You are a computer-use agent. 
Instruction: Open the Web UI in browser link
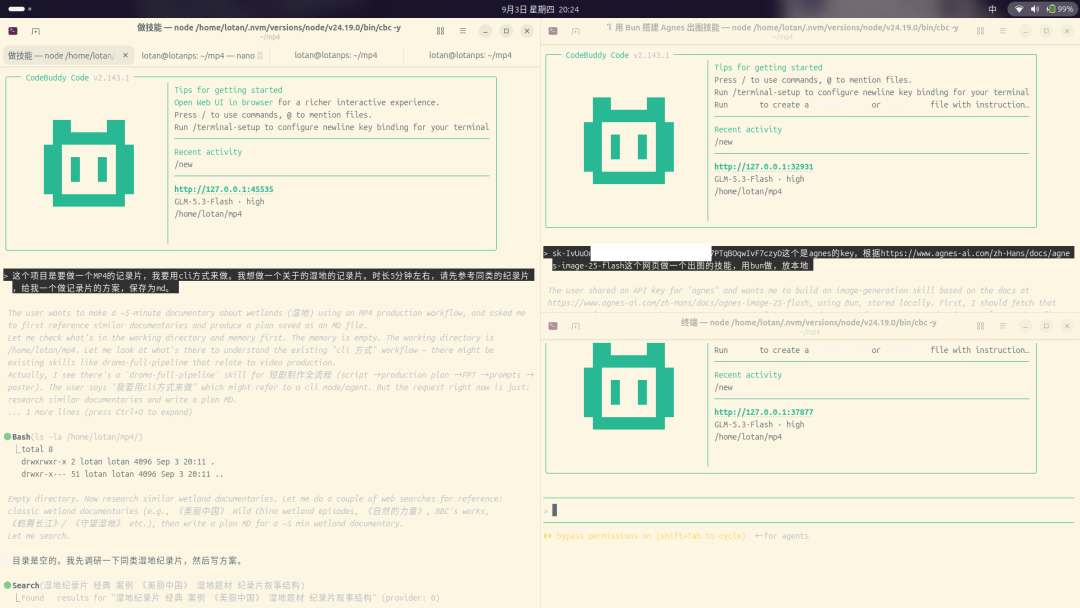pyautogui.click(x=223, y=103)
